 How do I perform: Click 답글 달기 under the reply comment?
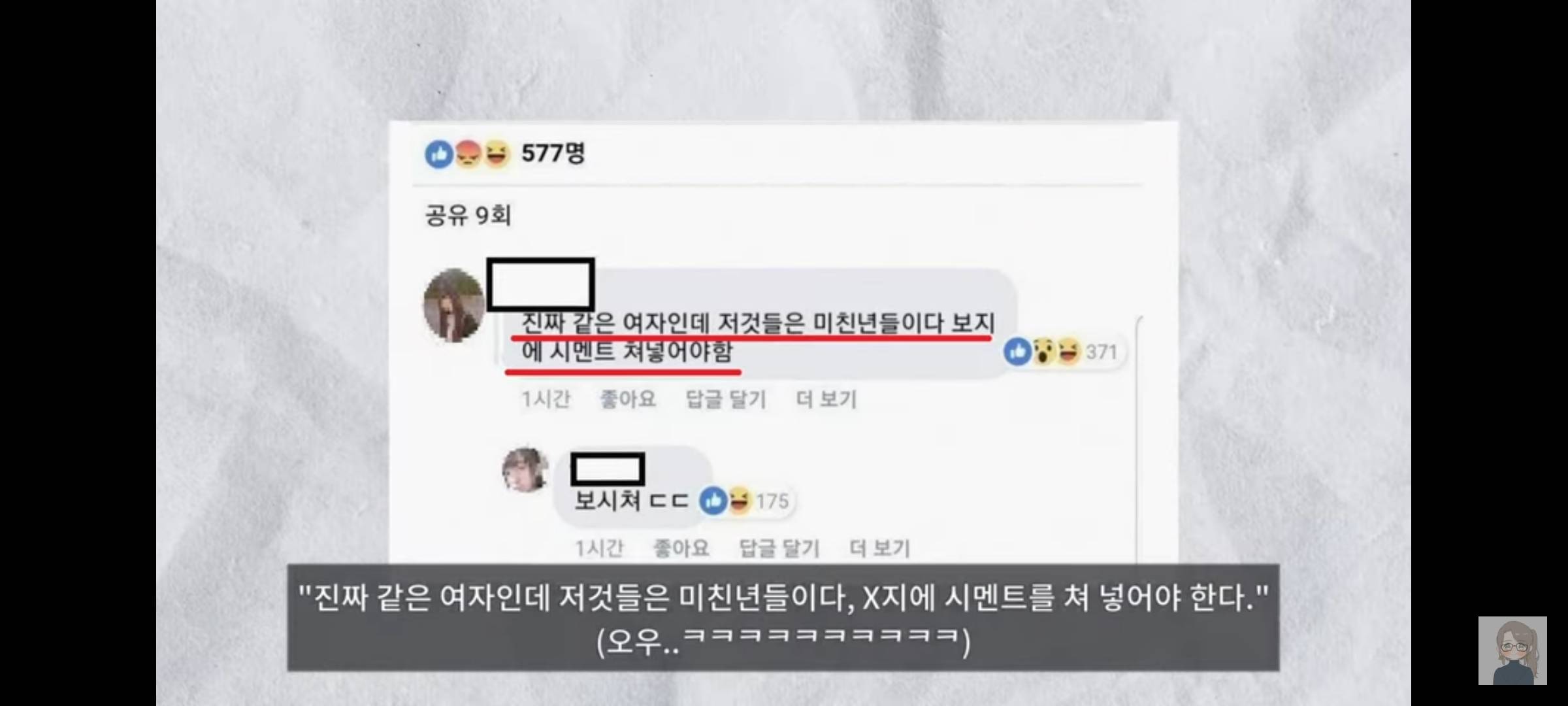coord(779,548)
